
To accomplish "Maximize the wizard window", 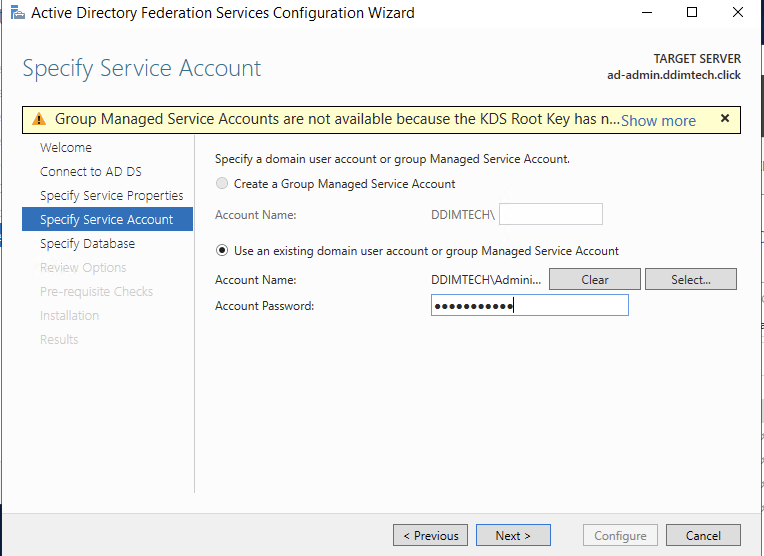I will [x=691, y=13].
